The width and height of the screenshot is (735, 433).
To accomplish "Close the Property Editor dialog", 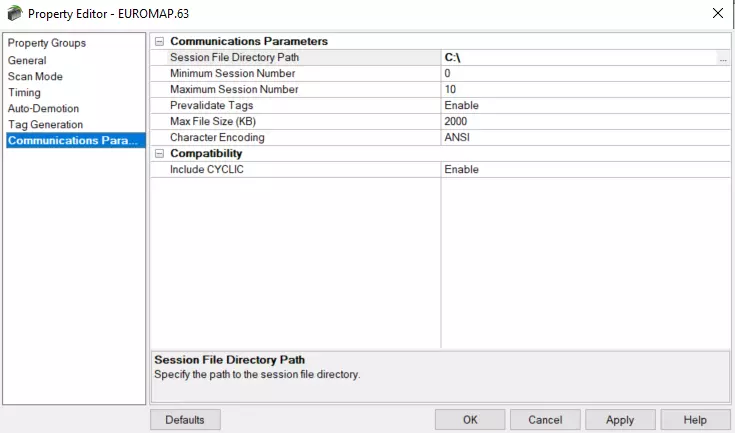I will pyautogui.click(x=716, y=13).
